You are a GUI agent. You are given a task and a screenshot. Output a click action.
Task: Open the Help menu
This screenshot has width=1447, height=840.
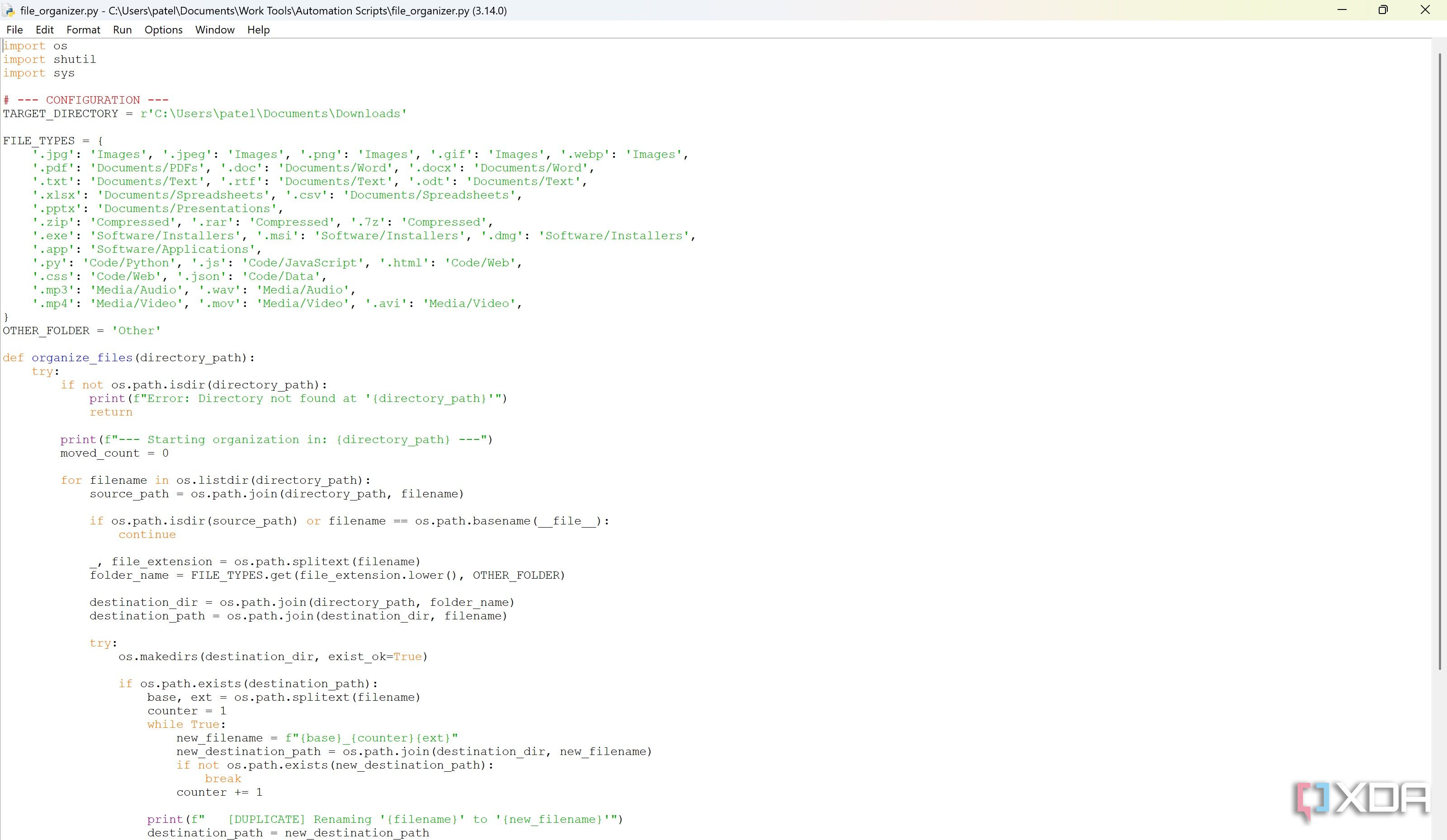(x=258, y=30)
